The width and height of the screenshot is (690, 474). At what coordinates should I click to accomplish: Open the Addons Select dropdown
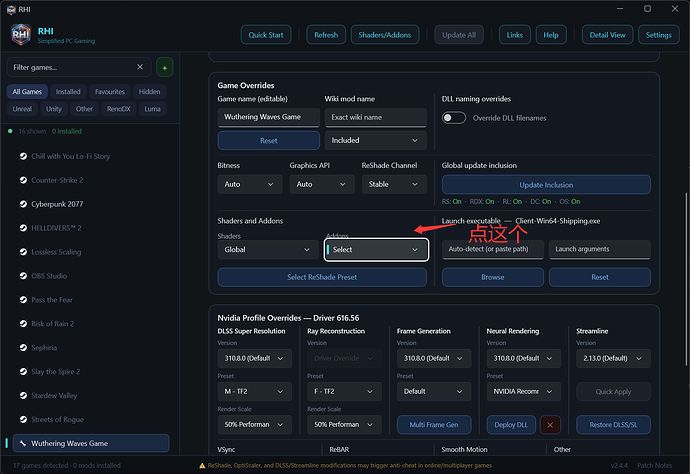[x=376, y=250]
